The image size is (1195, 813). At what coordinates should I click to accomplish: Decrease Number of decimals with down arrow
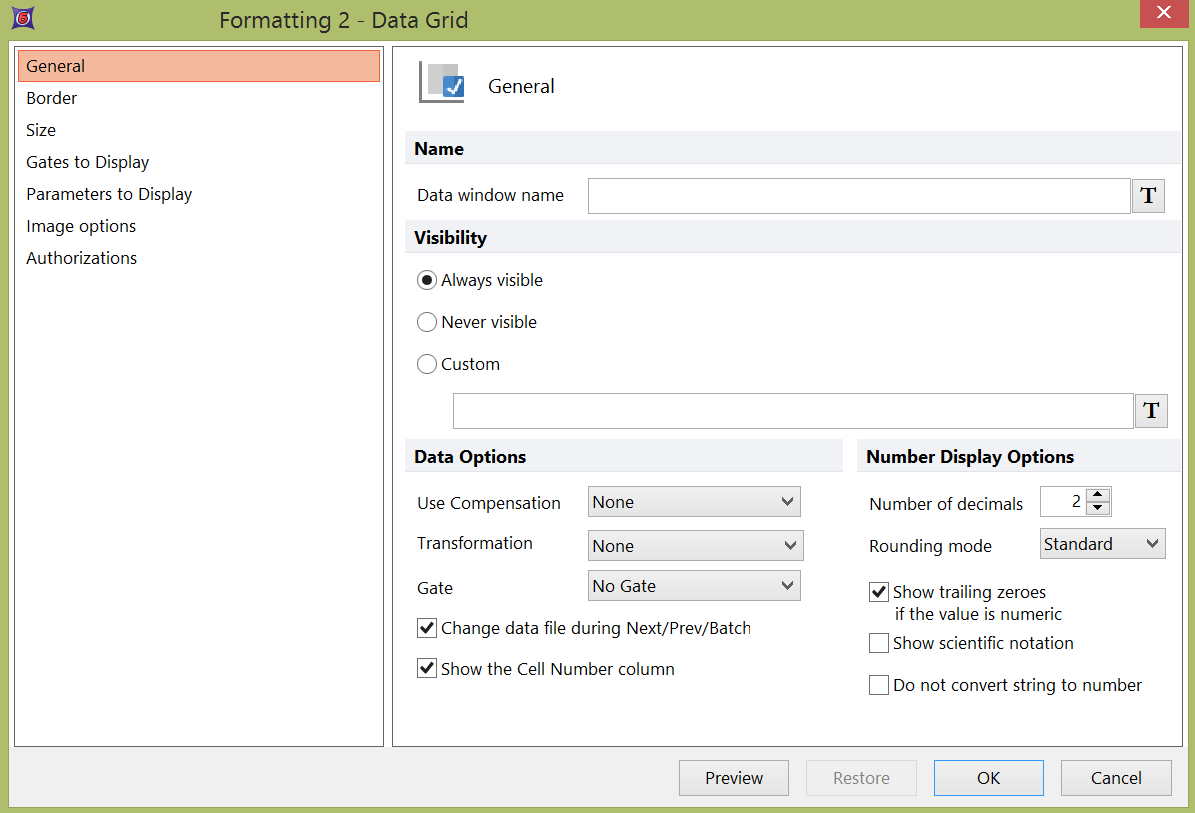tap(1098, 508)
